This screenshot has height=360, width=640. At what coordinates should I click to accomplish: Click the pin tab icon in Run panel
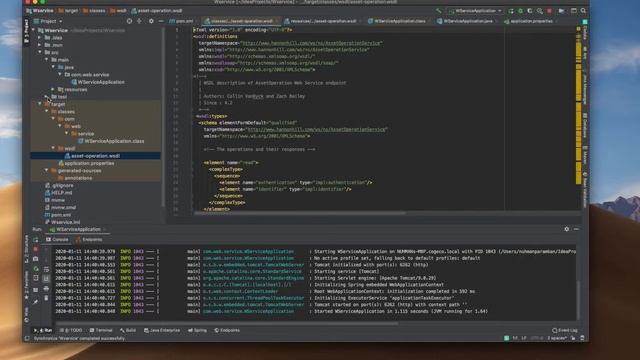click(x=36, y=302)
